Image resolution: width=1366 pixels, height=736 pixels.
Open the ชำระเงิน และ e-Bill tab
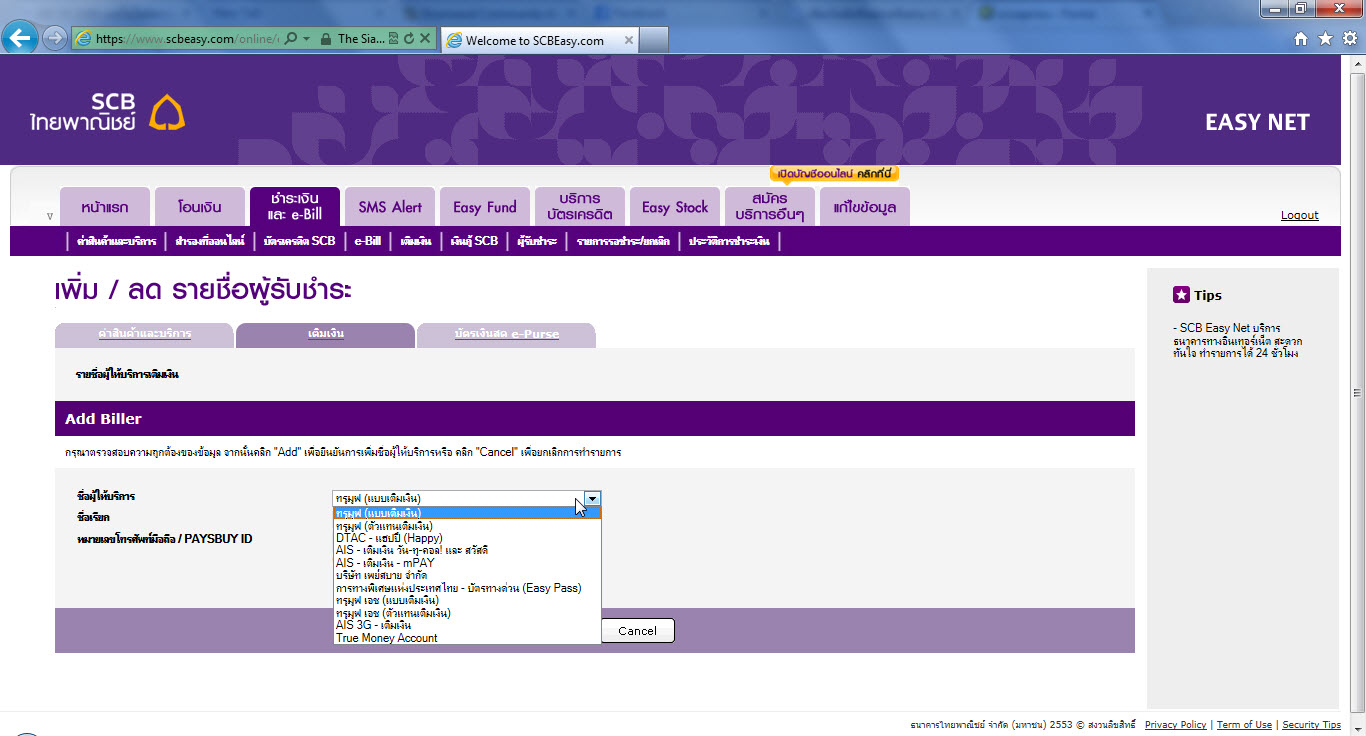(x=295, y=207)
